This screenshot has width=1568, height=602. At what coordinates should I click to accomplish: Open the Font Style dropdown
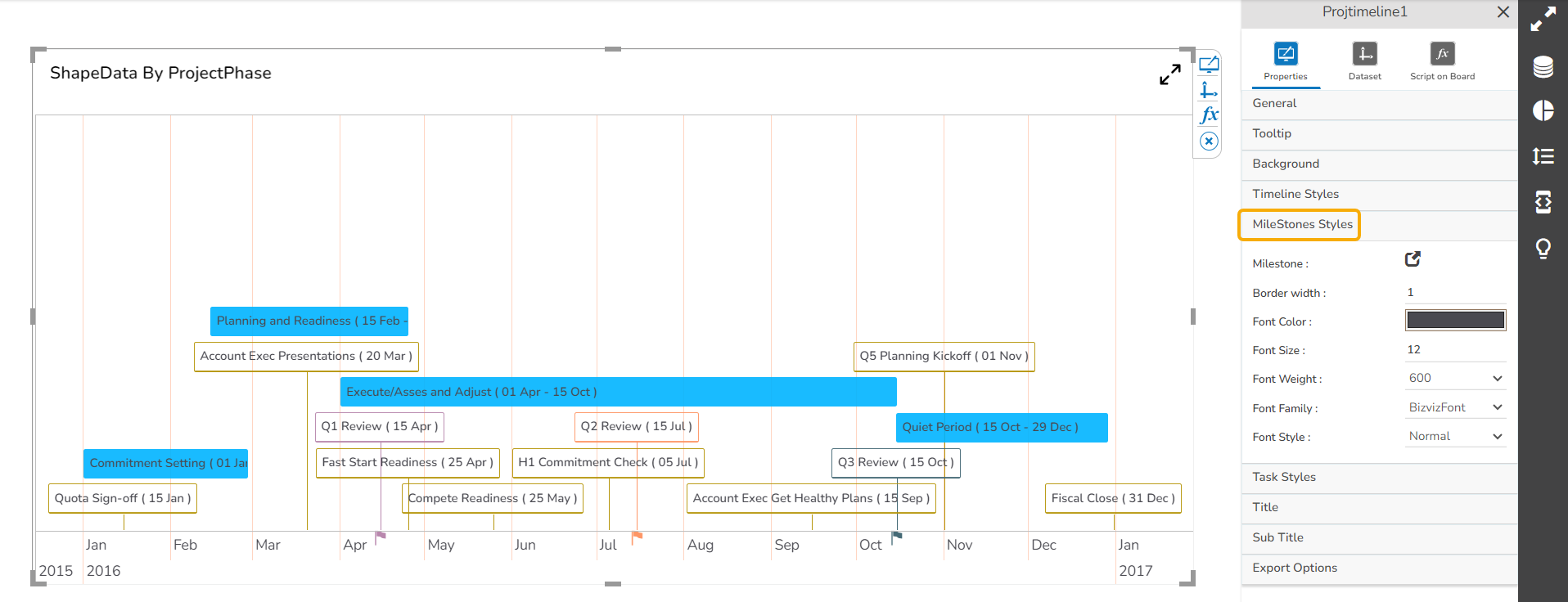click(1455, 437)
